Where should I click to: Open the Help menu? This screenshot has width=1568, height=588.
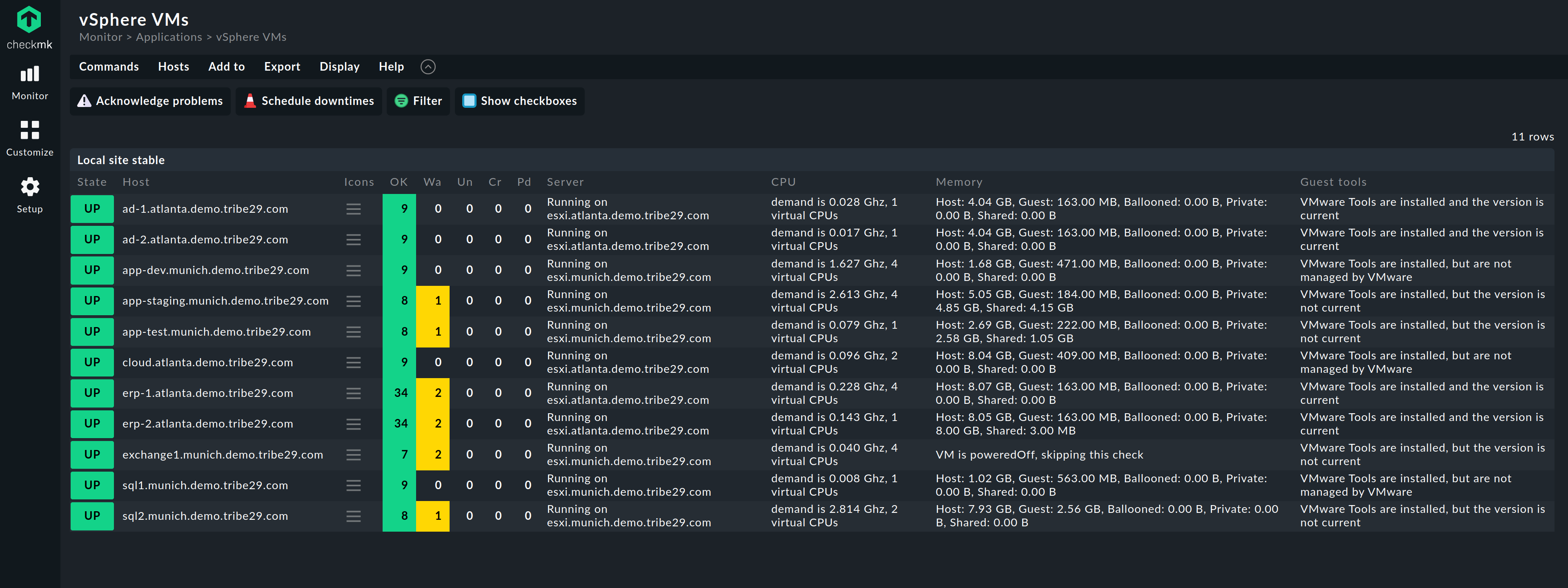click(x=392, y=67)
